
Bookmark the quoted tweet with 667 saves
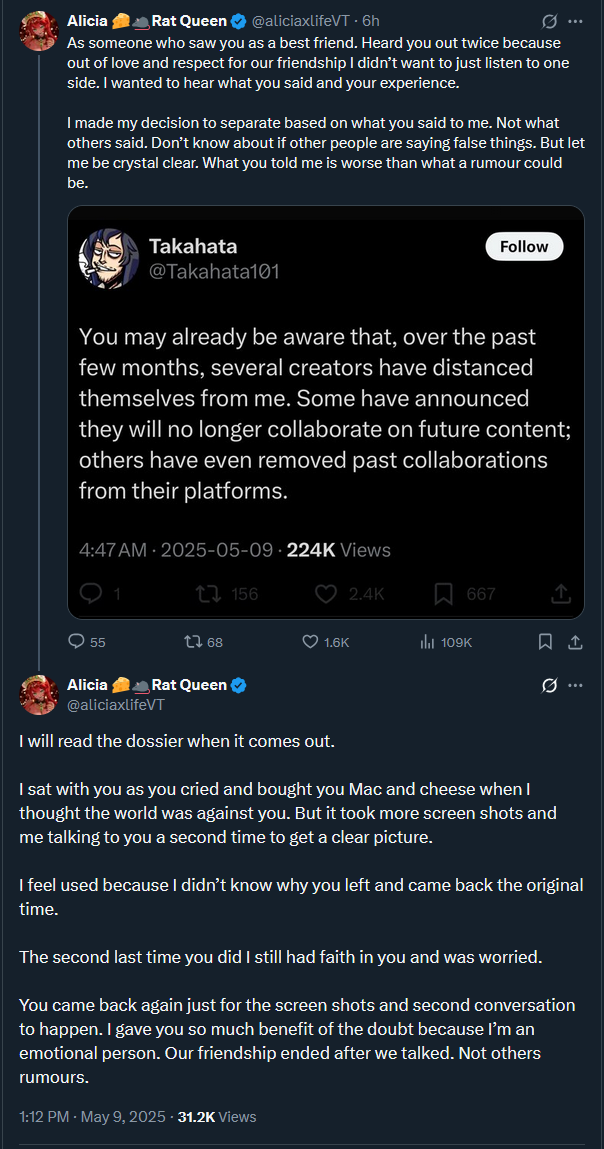[x=444, y=594]
